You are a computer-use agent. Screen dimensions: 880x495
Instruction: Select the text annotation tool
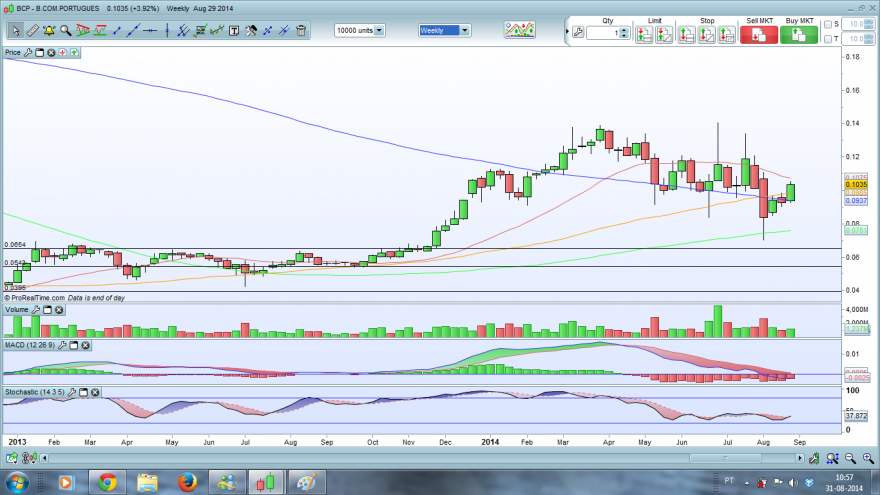click(x=234, y=31)
